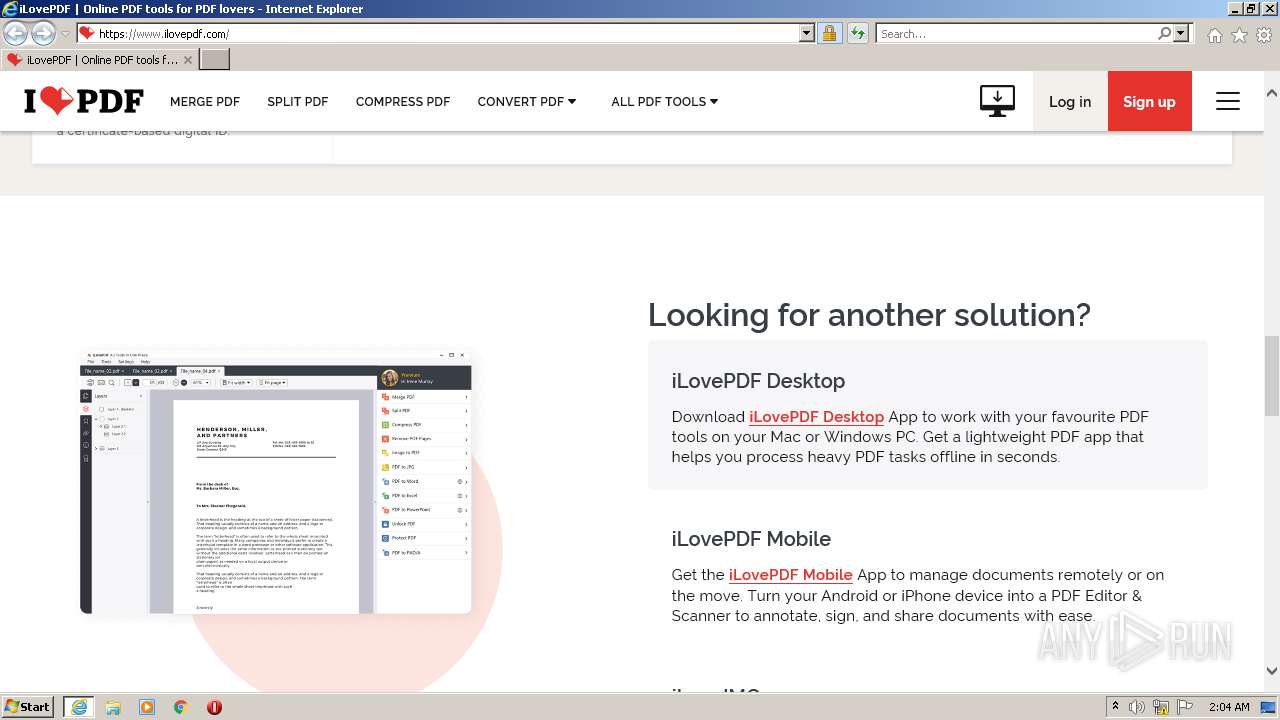Click the taskbar clock 2:04 AM
The image size is (1280, 720).
pyautogui.click(x=1229, y=707)
